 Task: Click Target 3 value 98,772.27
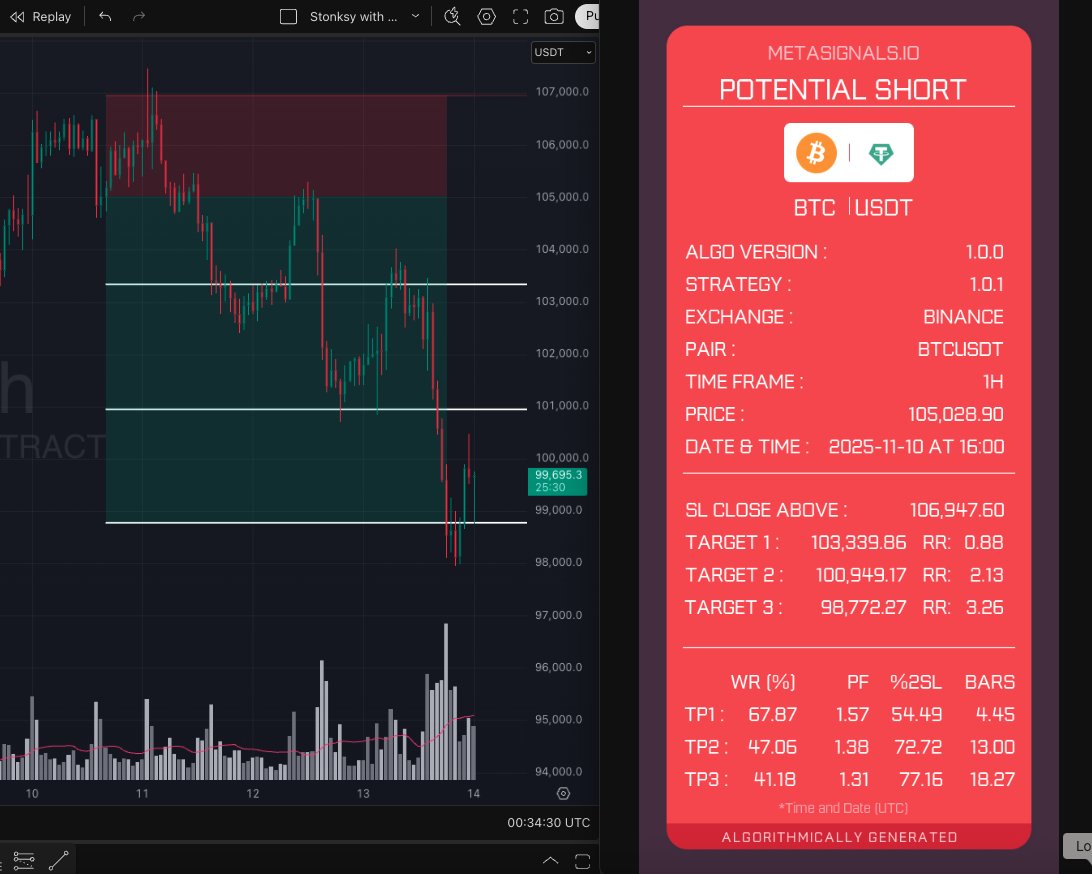[x=864, y=607]
